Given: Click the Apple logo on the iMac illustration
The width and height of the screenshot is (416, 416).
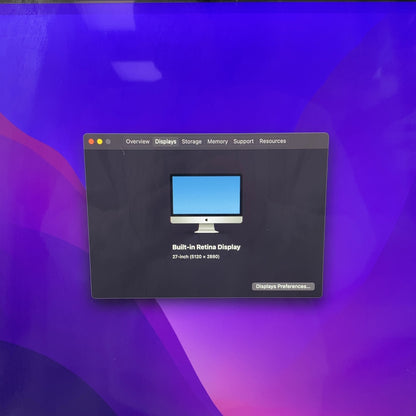Looking at the screenshot, I should (x=206, y=220).
